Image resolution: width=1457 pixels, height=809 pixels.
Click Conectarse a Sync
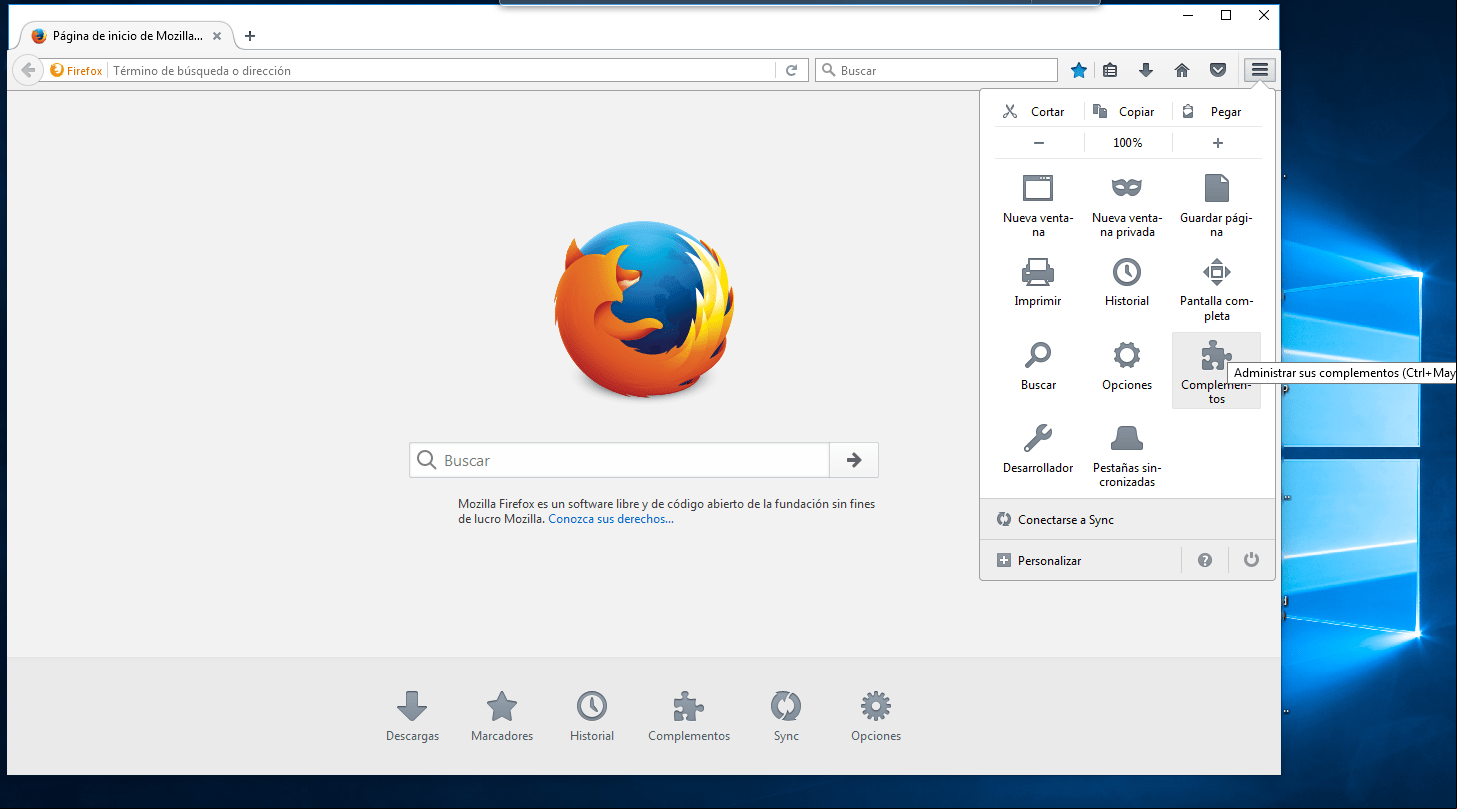1127,519
